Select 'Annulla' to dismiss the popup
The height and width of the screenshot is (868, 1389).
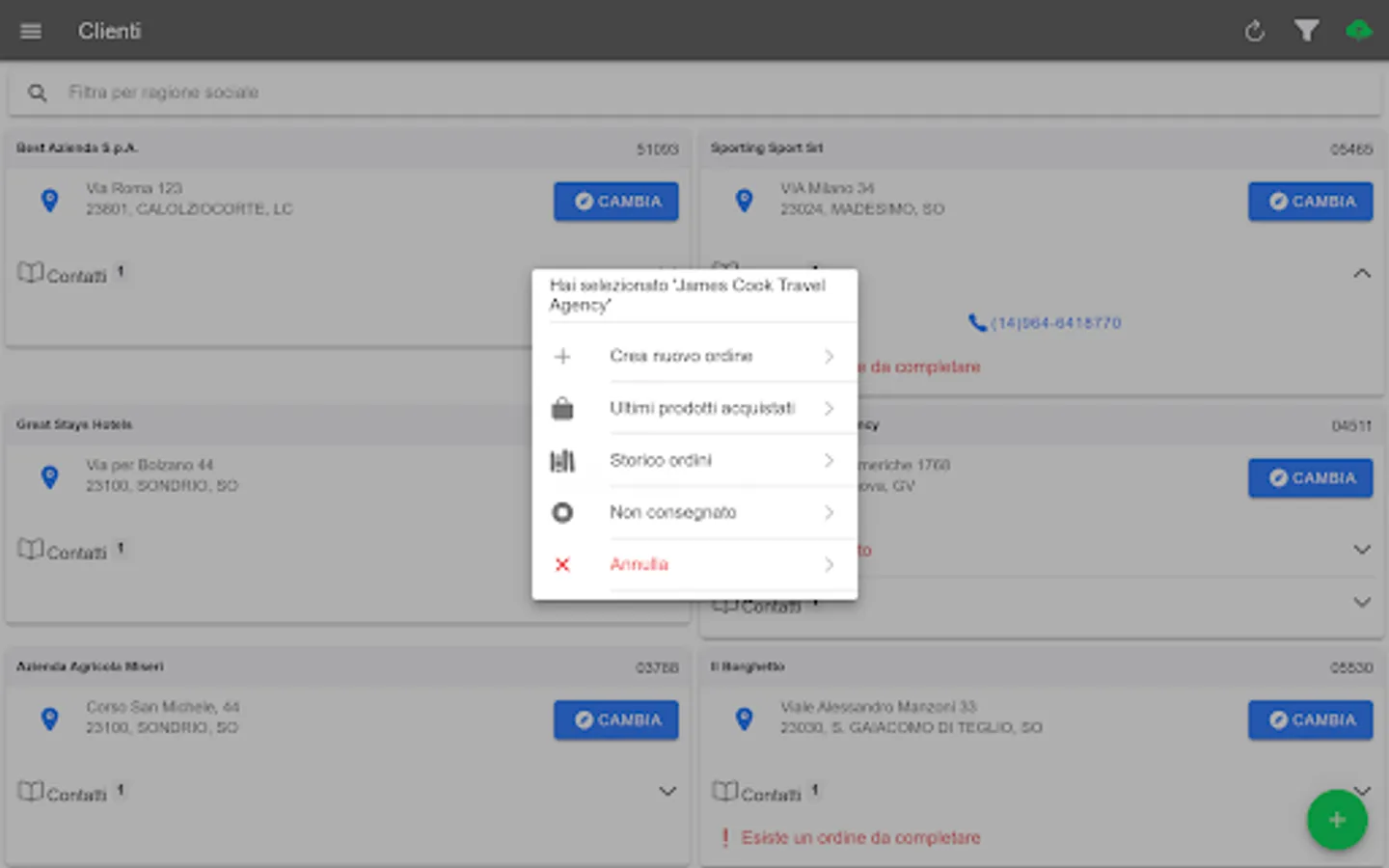point(694,564)
